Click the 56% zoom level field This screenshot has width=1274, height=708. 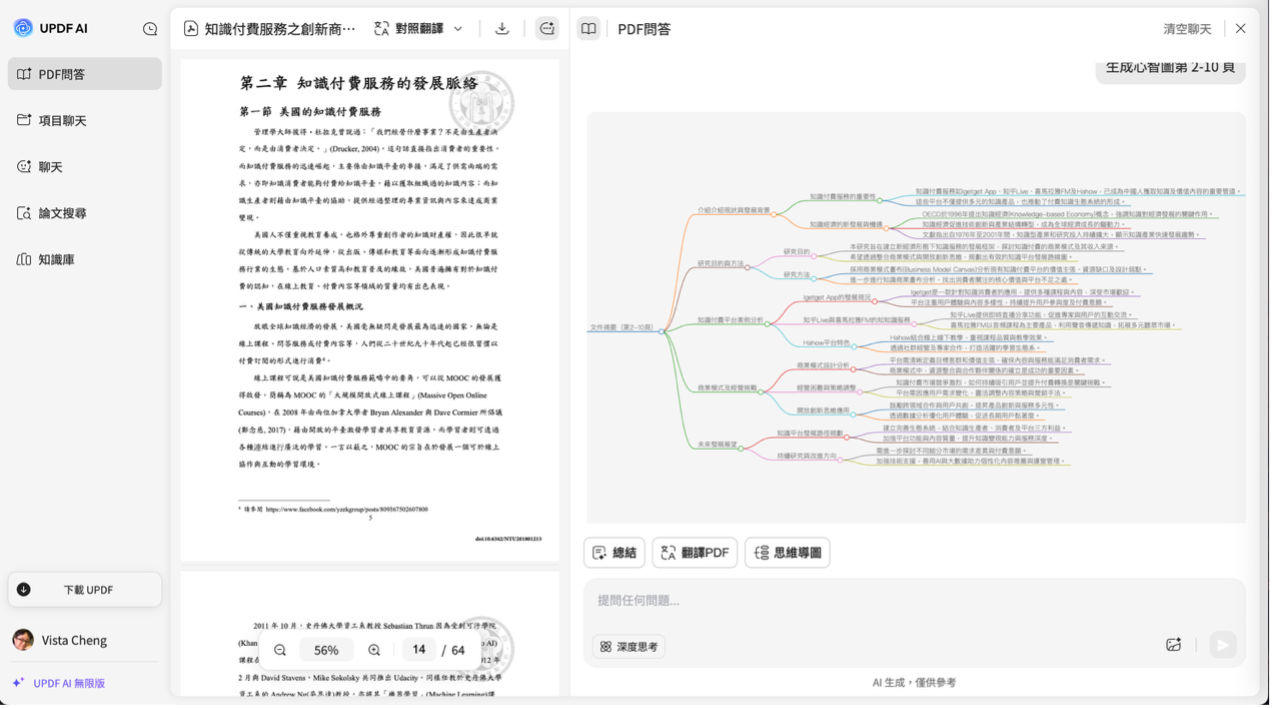tap(326, 650)
